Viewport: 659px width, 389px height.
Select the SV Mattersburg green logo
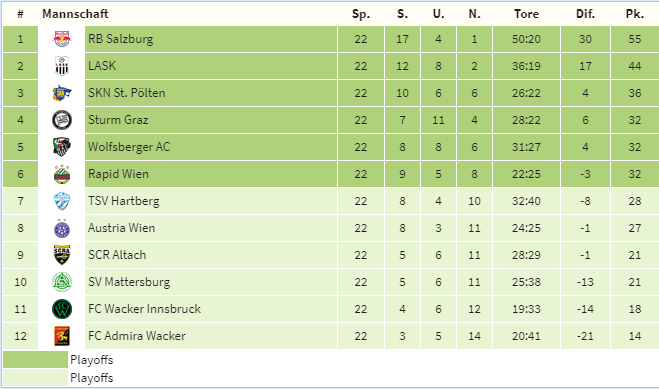coord(62,282)
